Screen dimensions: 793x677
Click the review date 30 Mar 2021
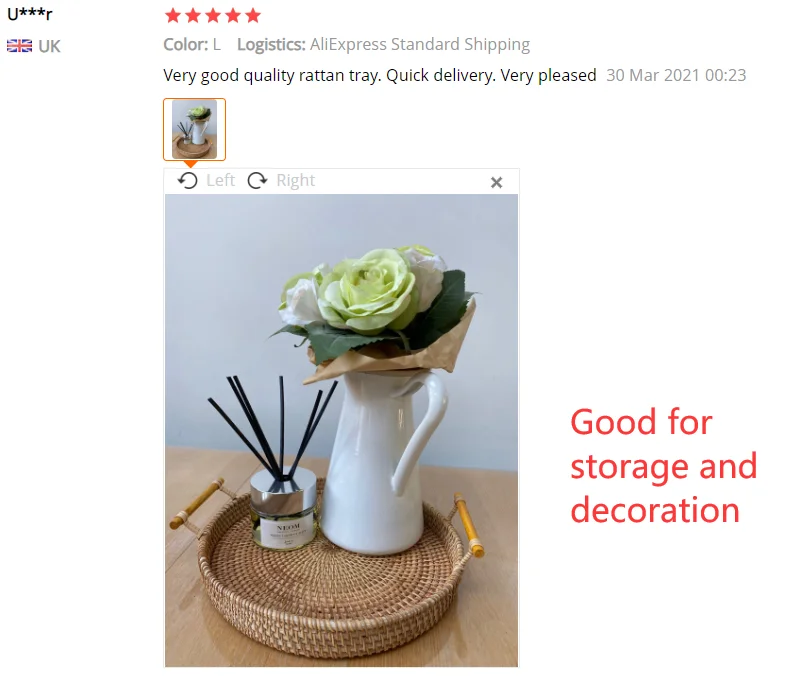click(676, 75)
